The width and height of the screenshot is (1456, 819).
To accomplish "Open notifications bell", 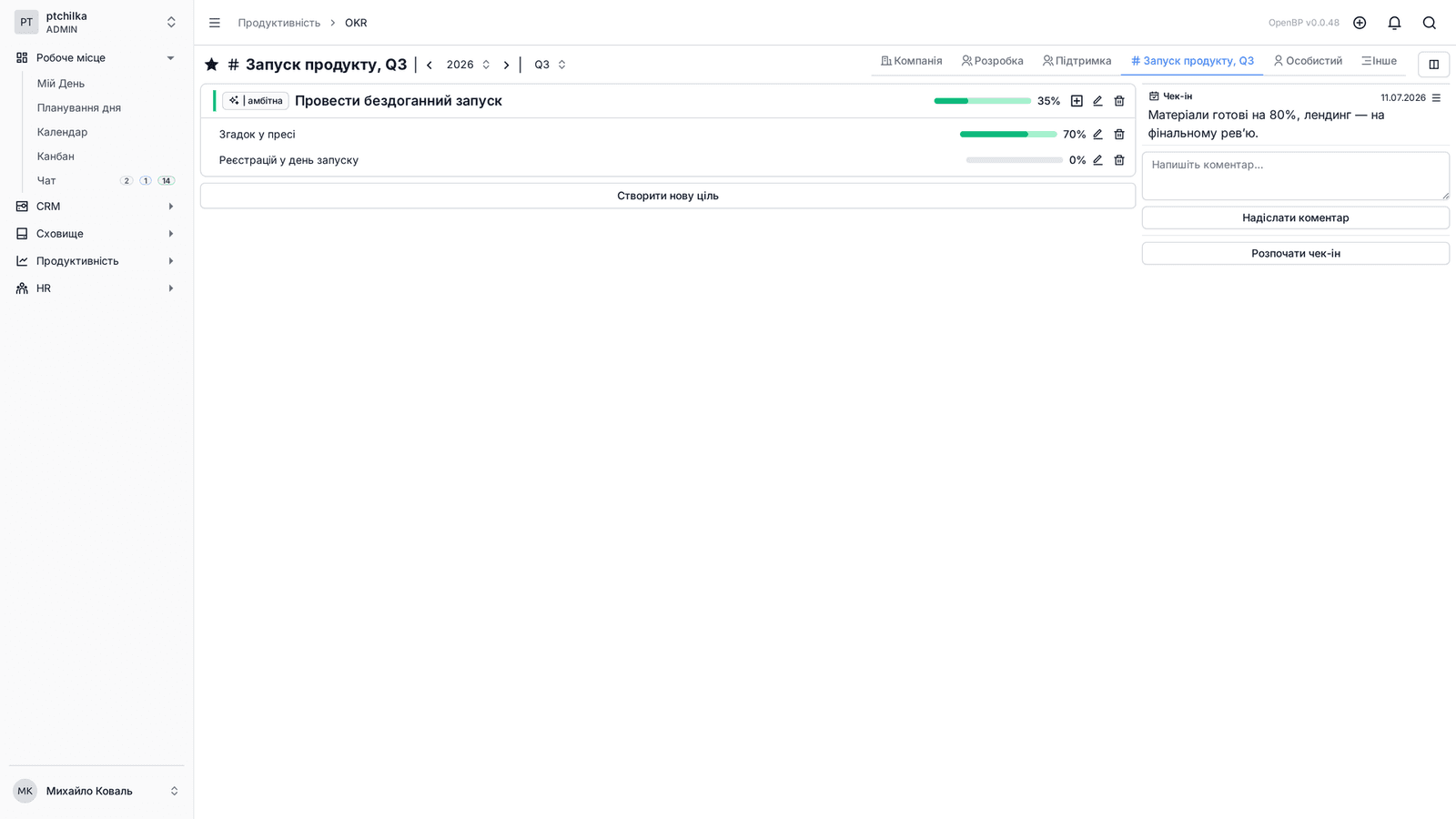I will pos(1394,23).
